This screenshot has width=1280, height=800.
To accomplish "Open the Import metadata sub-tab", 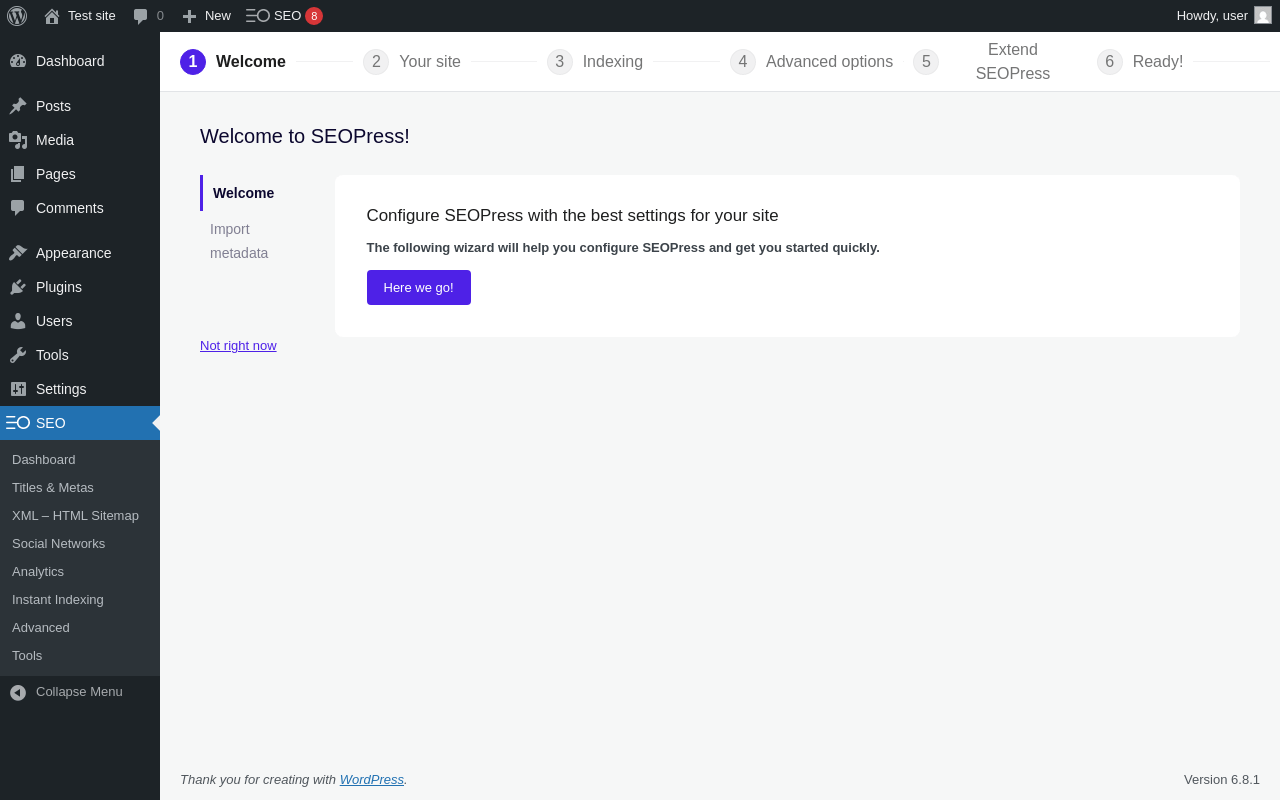I will coord(239,241).
